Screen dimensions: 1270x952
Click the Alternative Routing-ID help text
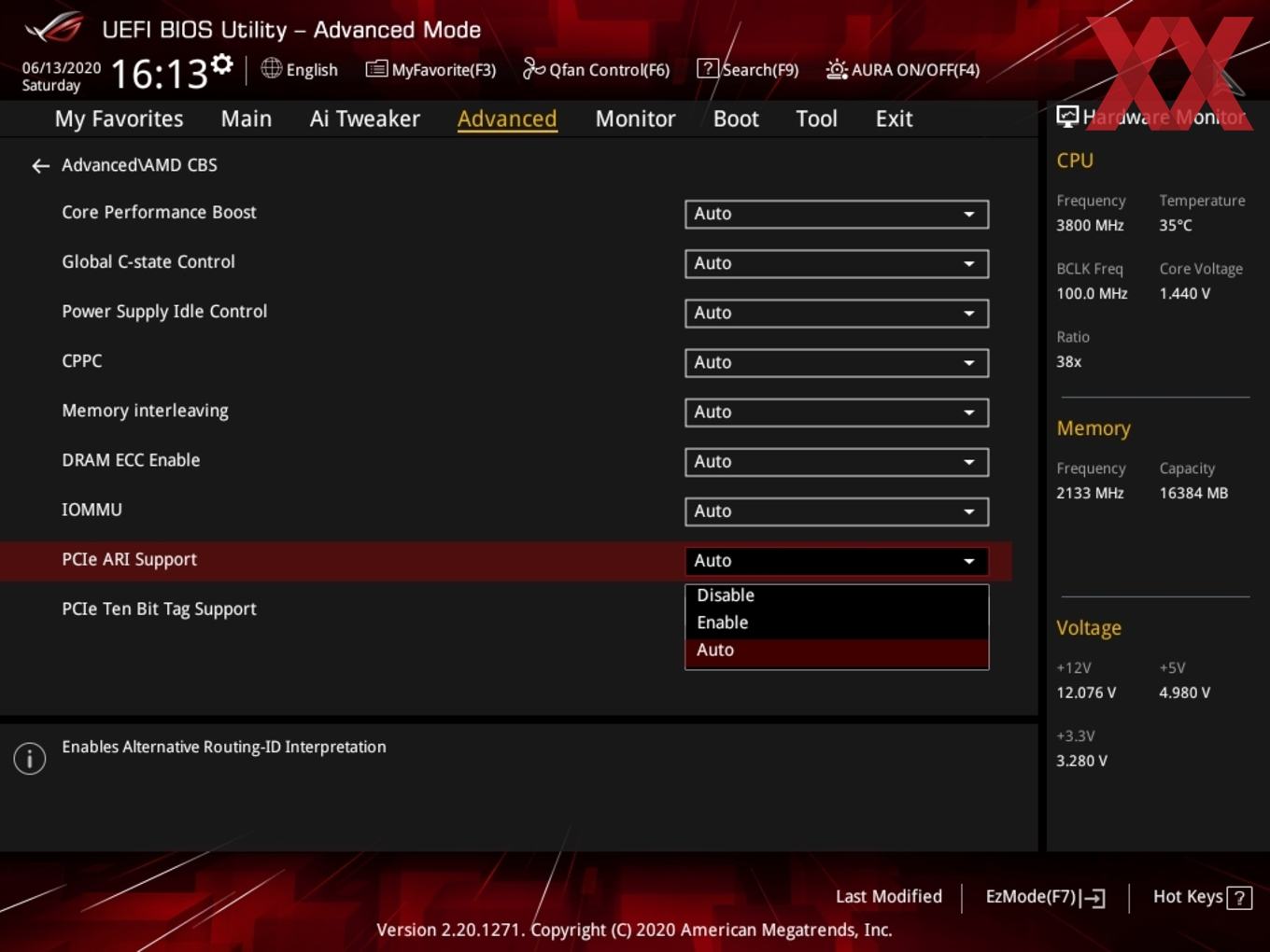[x=224, y=748]
